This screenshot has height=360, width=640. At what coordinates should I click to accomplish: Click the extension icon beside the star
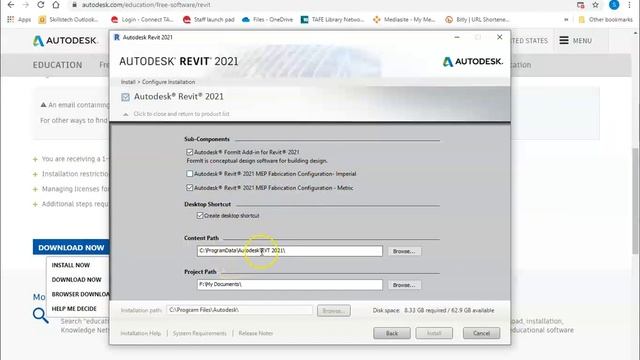click(580, 5)
